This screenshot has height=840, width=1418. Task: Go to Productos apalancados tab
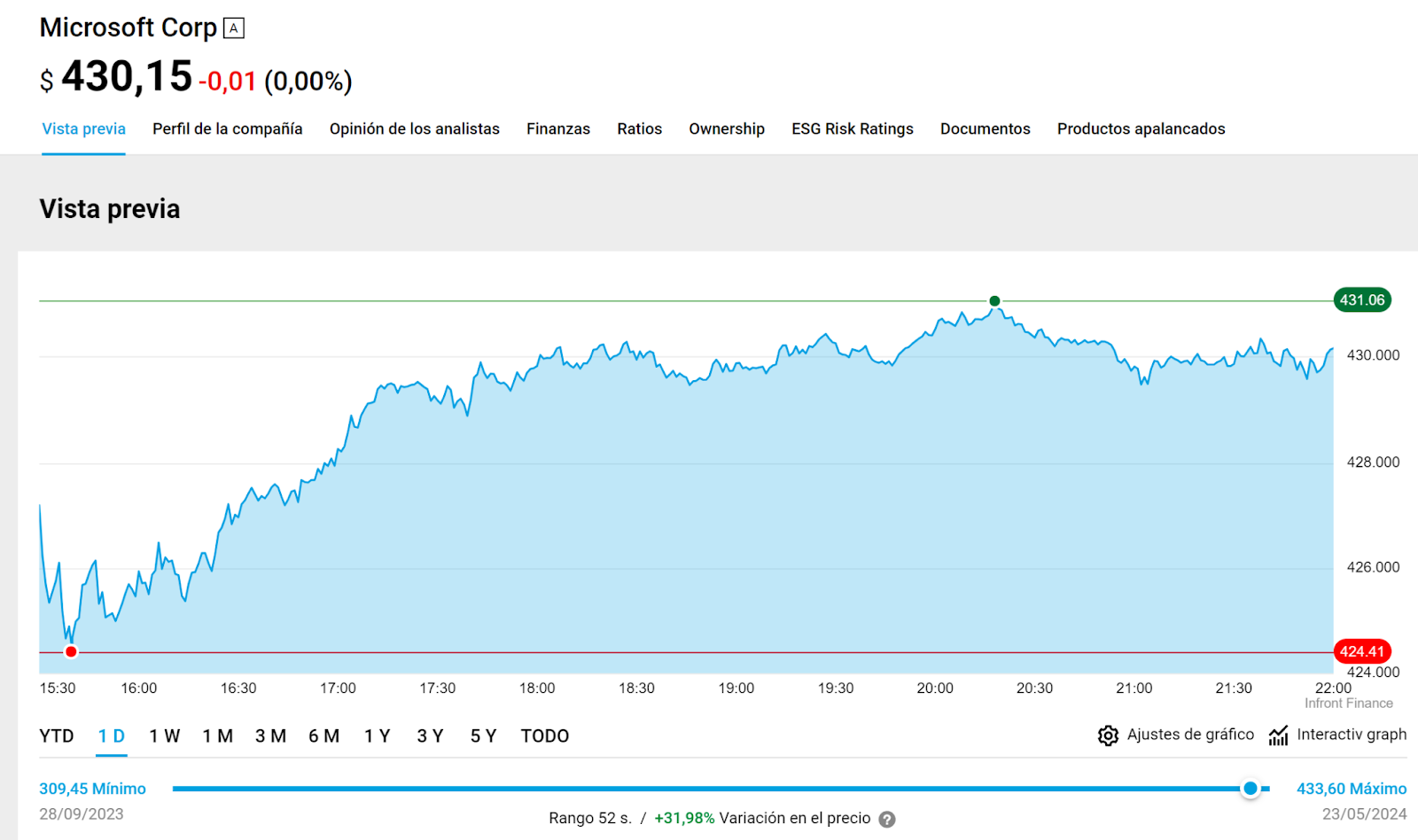point(1141,128)
